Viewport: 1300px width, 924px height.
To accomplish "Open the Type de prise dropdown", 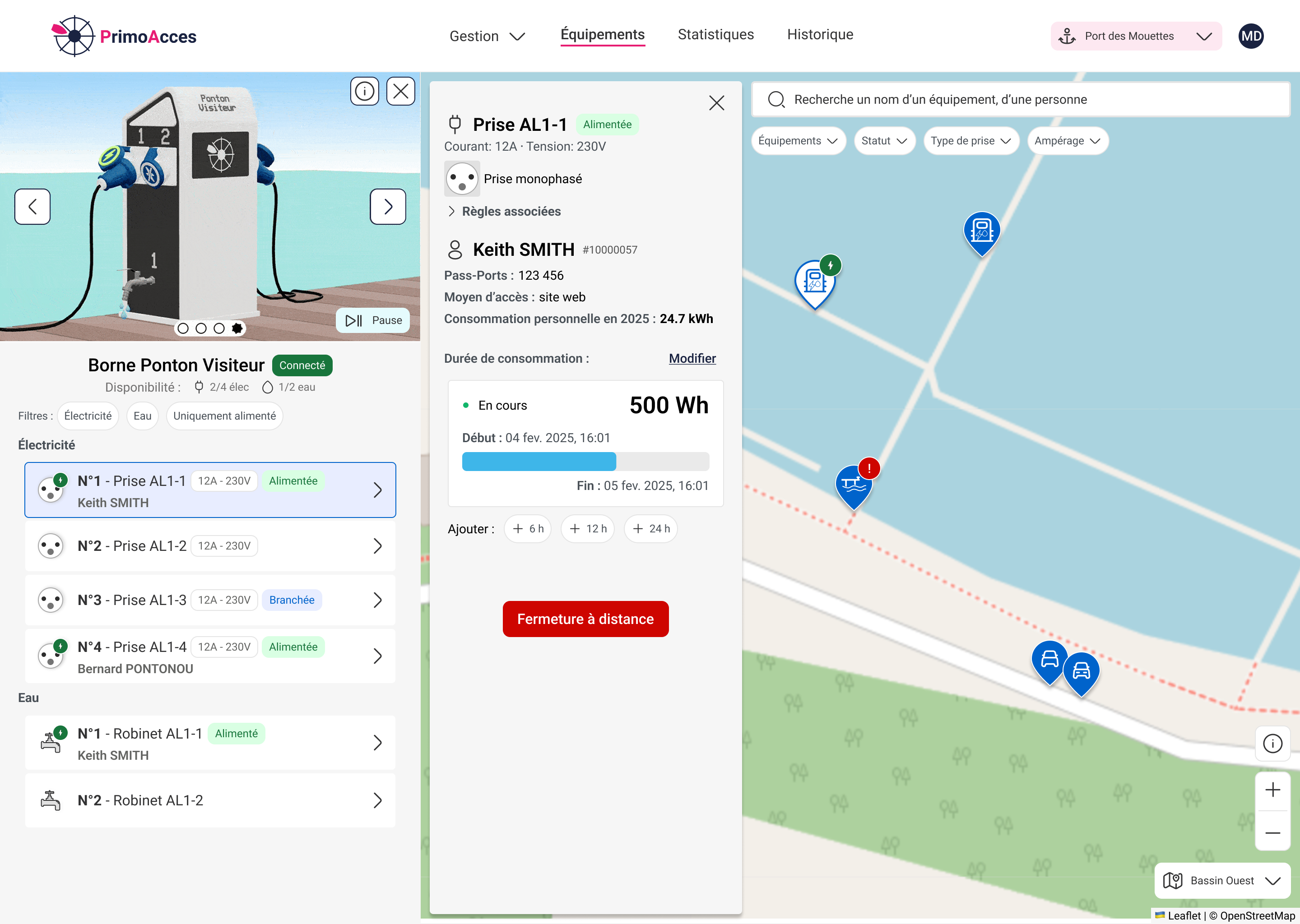I will [970, 140].
